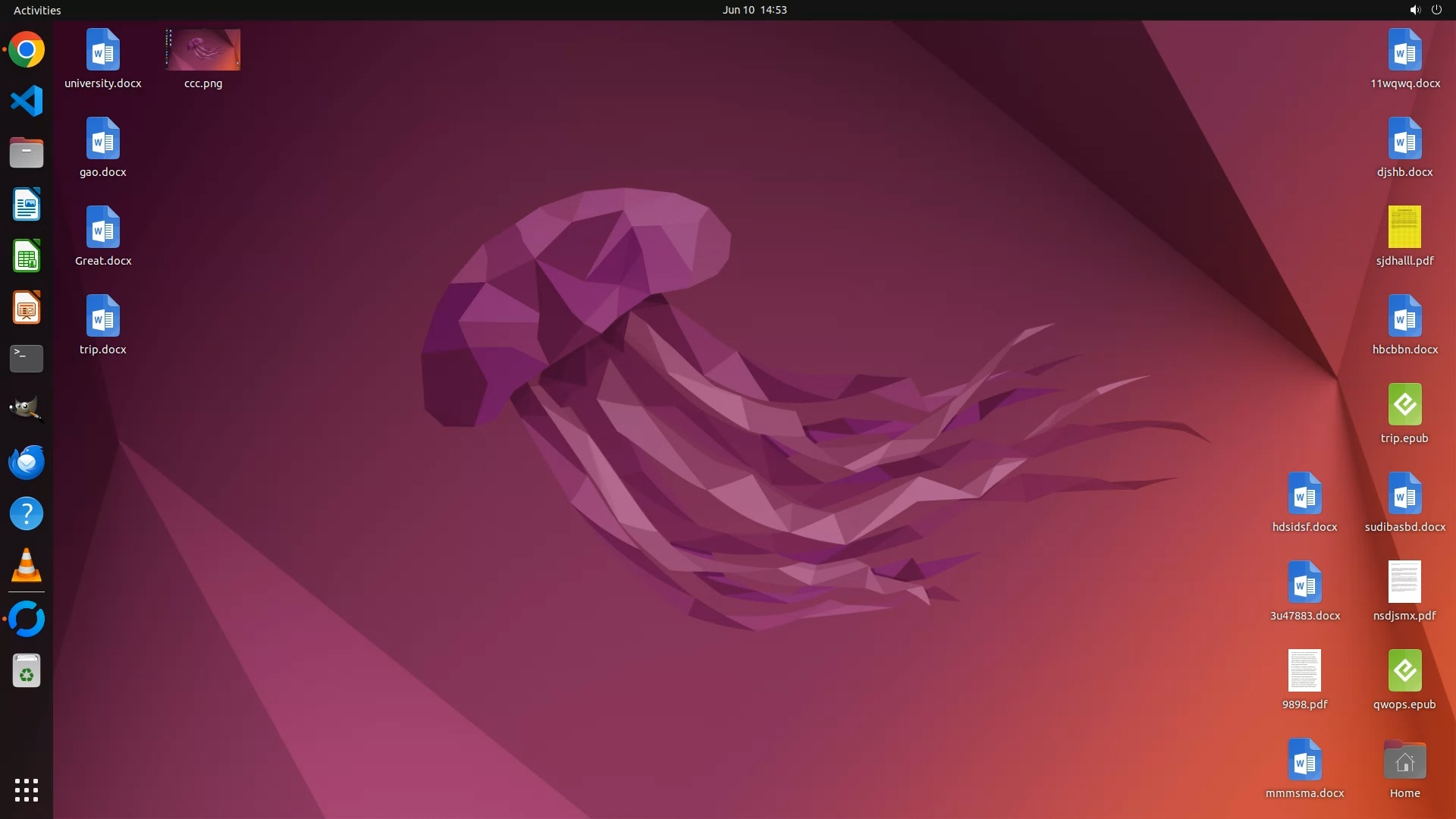This screenshot has width=1456, height=819.
Task: Launch LibreOffice Impress from the dock
Action: [x=27, y=308]
